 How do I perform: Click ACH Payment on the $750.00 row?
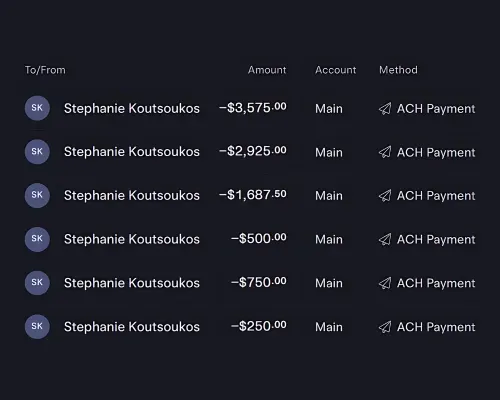436,283
